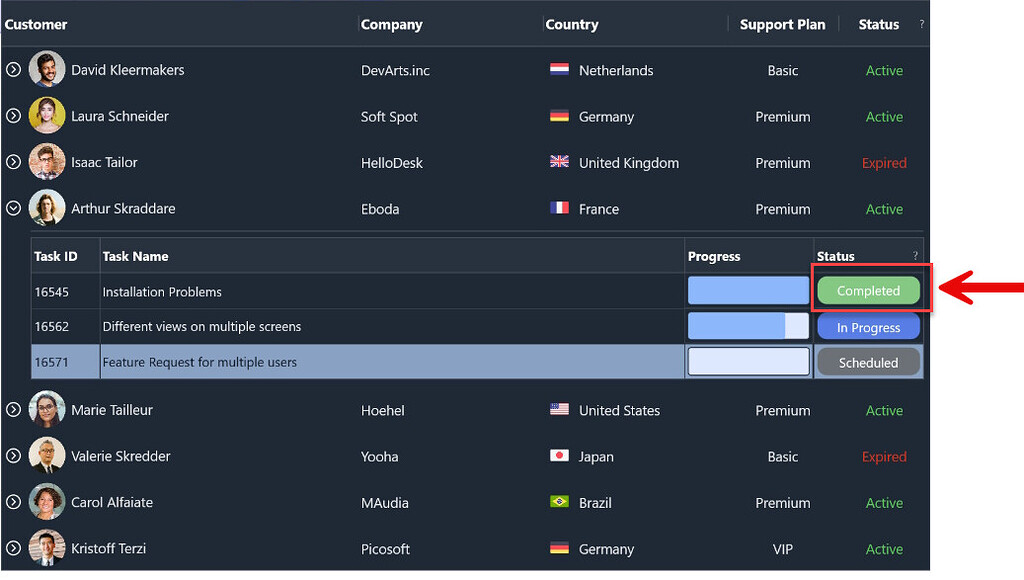Expand the Valerie Skredder row
The image size is (1024, 580).
pyautogui.click(x=14, y=456)
